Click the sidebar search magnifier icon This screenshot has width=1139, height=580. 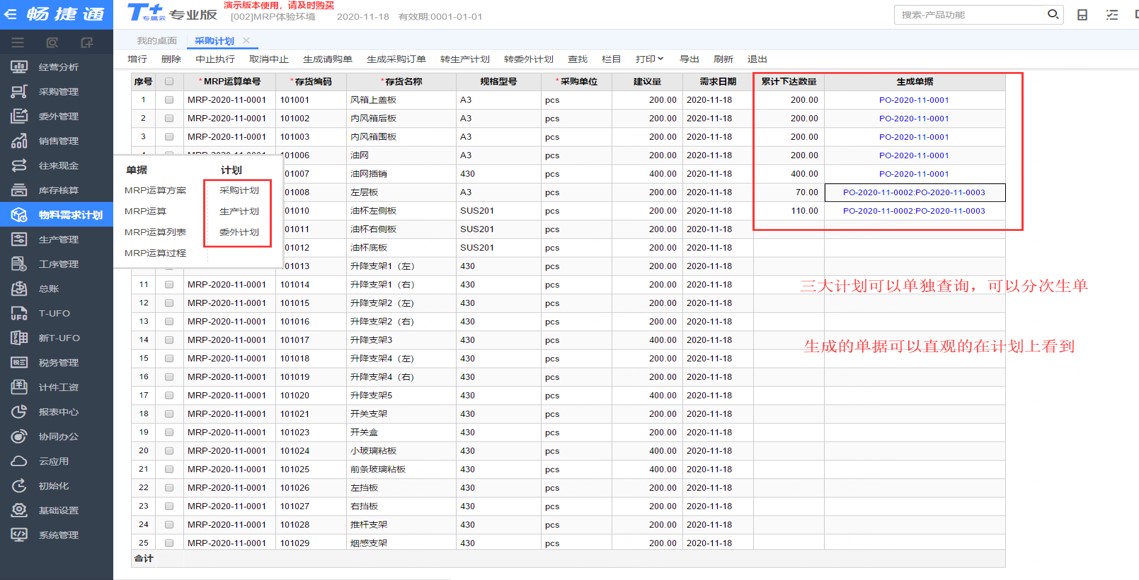pyautogui.click(x=52, y=42)
